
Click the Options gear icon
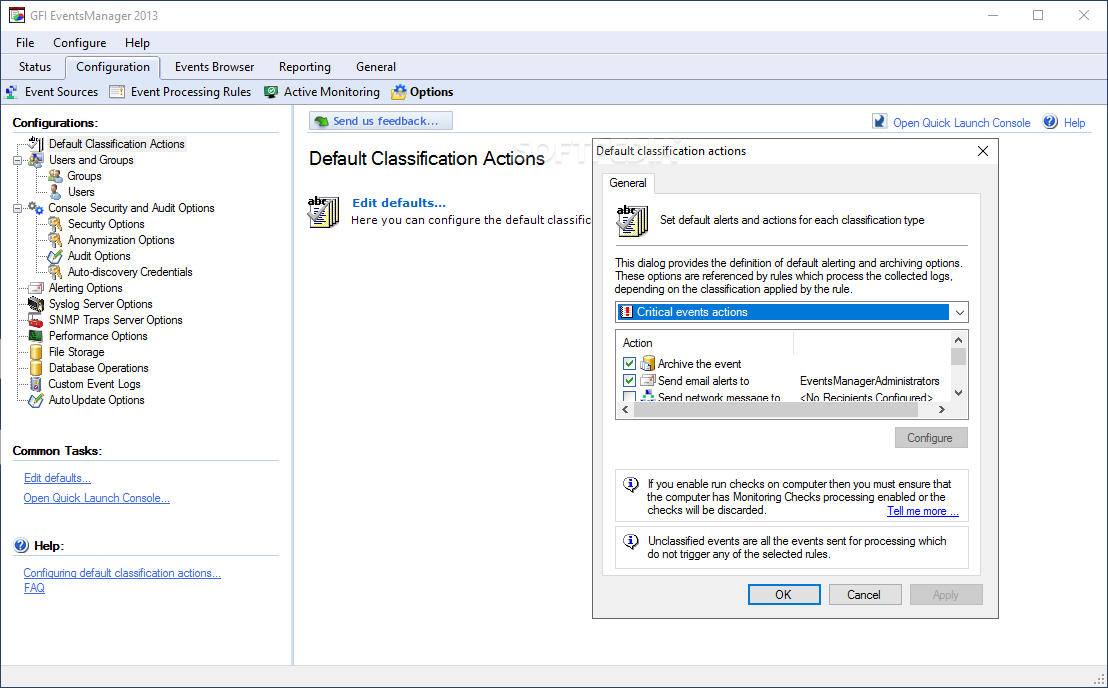tap(399, 92)
